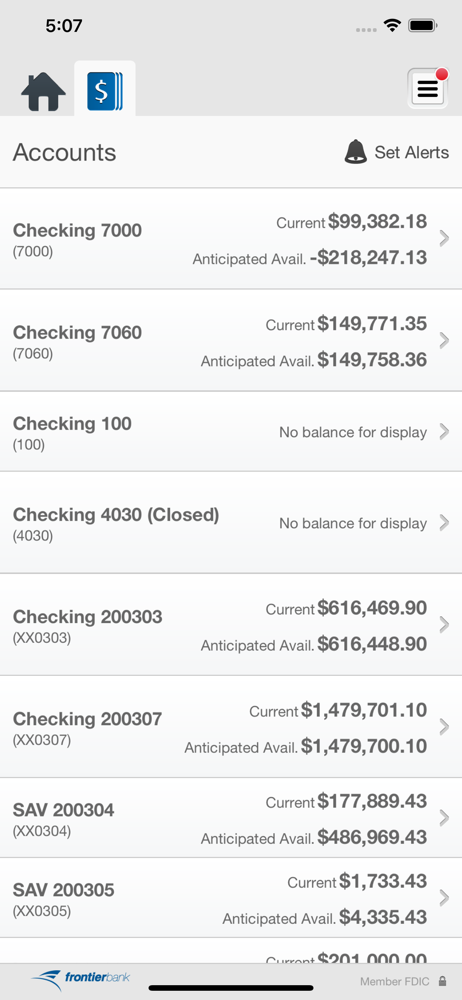Go to the Home tab icon

[x=43, y=92]
